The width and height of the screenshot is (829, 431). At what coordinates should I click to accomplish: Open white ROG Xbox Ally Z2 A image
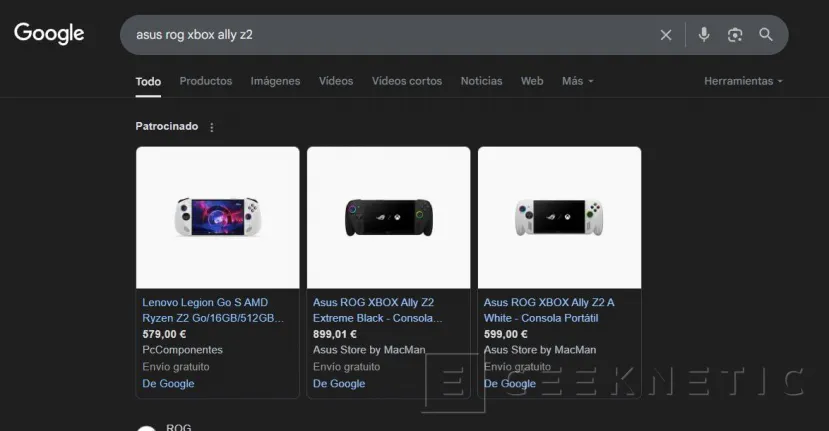point(559,217)
